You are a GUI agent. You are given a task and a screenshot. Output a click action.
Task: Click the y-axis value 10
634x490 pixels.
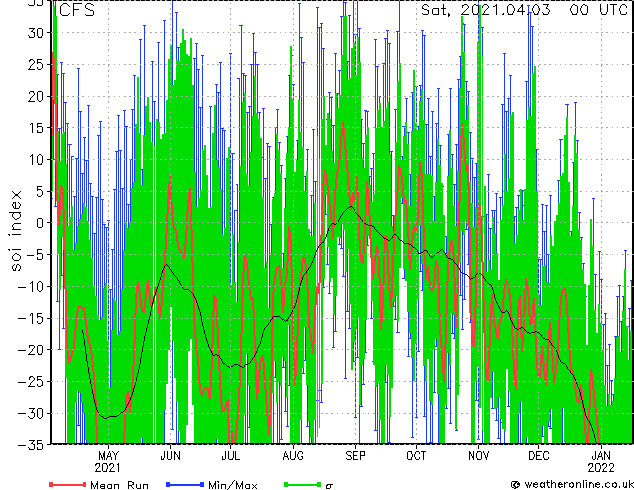click(35, 160)
